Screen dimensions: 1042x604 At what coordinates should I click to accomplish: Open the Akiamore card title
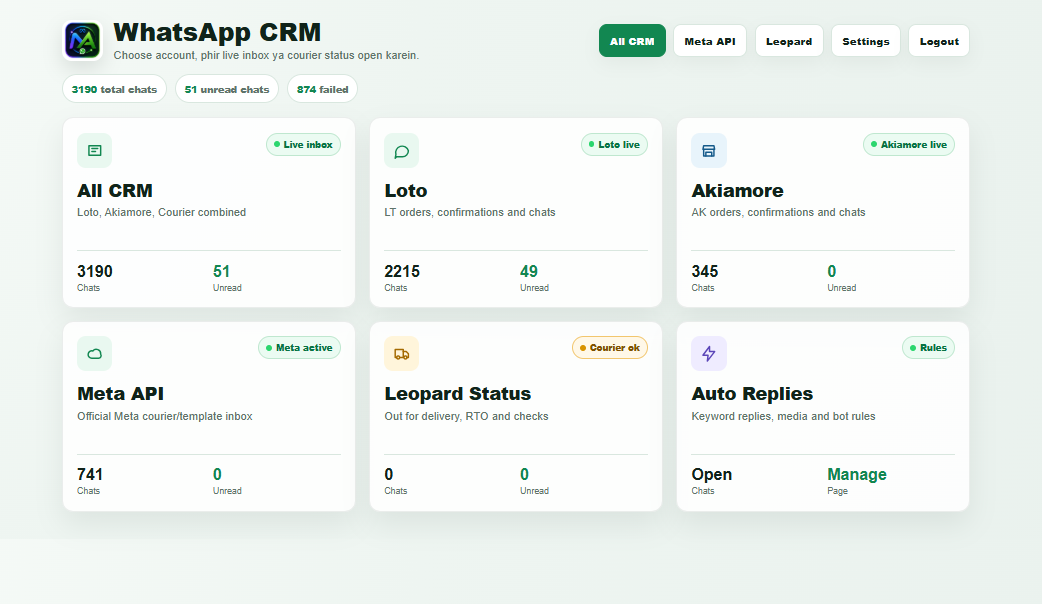pyautogui.click(x=737, y=191)
